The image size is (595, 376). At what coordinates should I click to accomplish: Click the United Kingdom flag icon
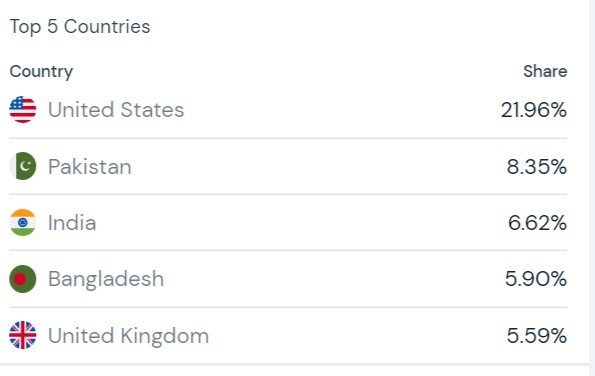(23, 335)
